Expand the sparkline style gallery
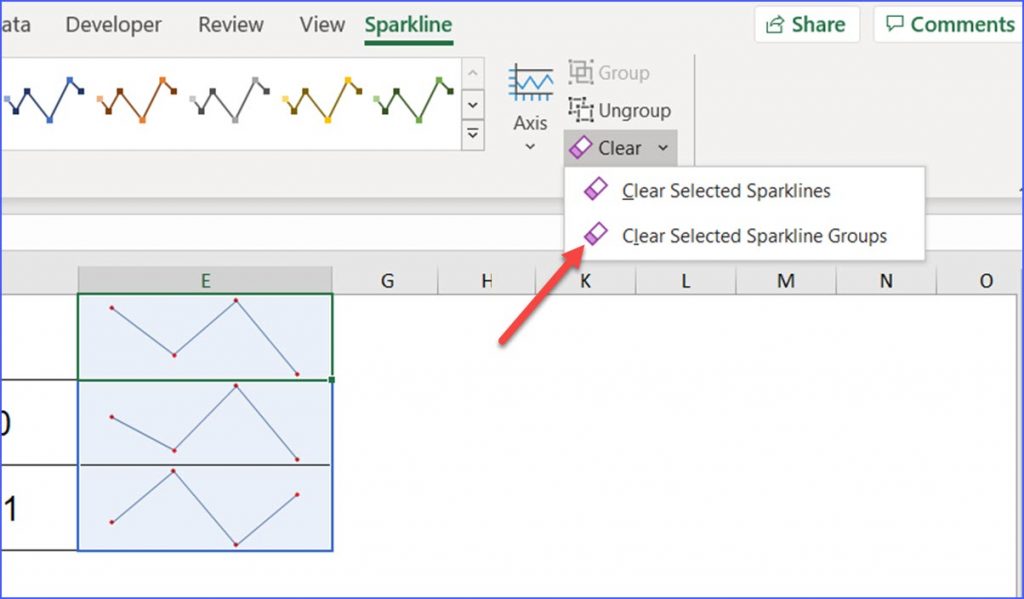This screenshot has height=599, width=1024. tap(472, 133)
